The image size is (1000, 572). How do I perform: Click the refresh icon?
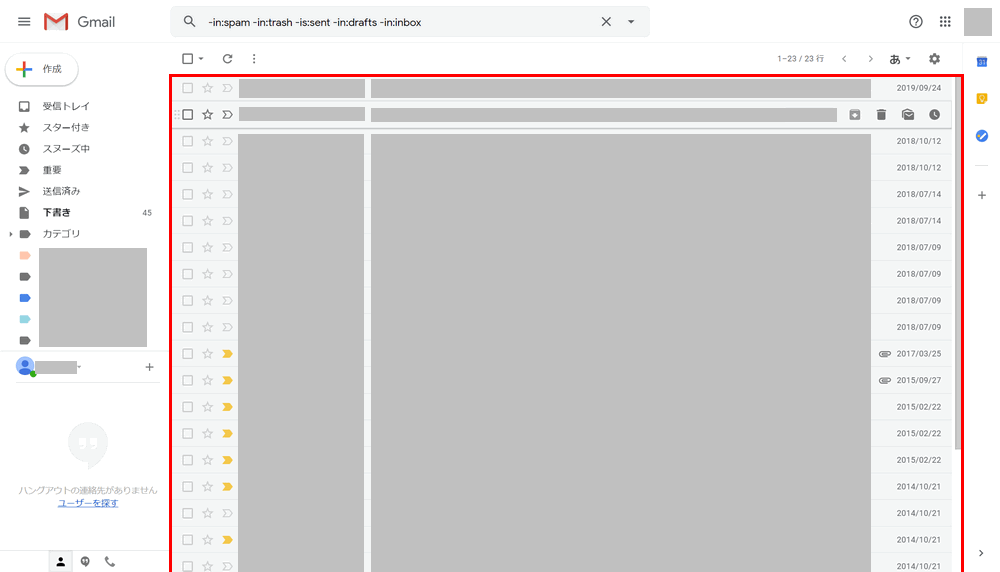(227, 59)
